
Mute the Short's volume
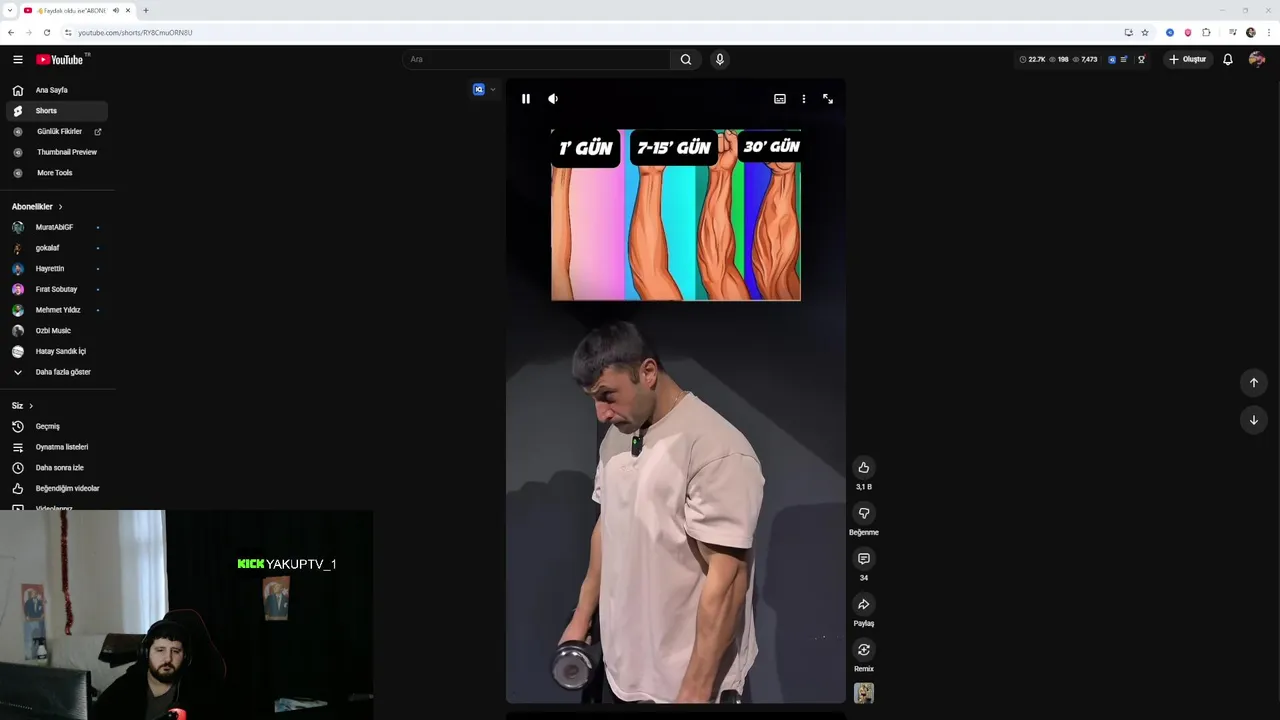(x=553, y=99)
